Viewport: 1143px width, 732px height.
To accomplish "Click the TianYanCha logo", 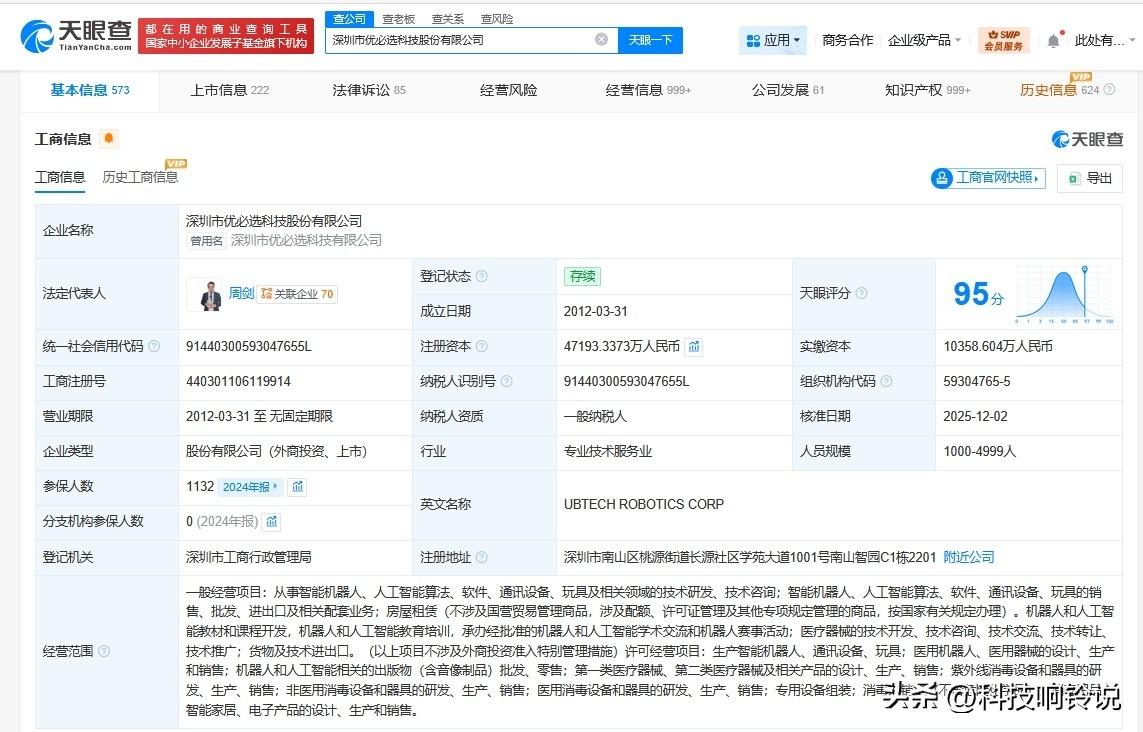I will tap(76, 36).
